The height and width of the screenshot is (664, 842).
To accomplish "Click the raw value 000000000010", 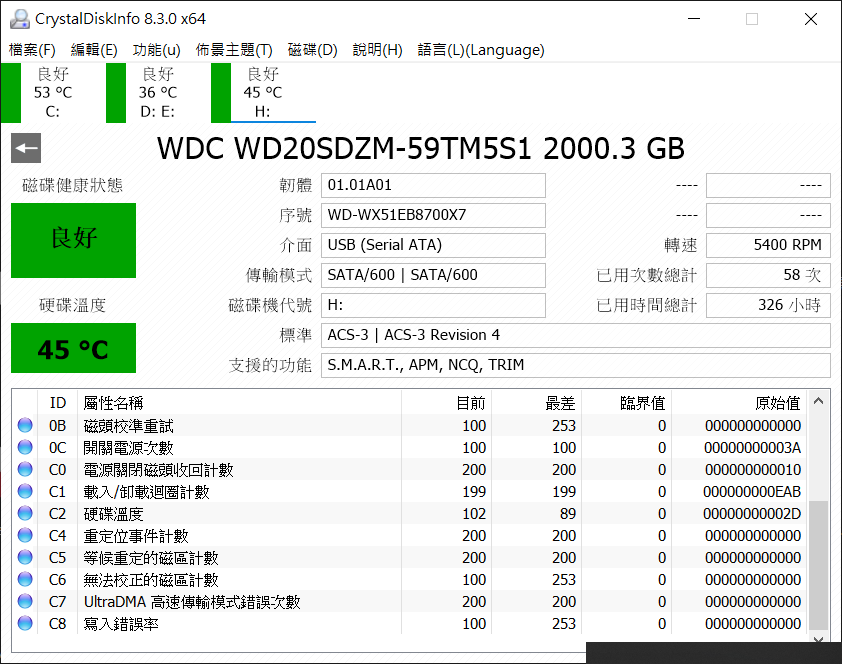I will (x=753, y=470).
